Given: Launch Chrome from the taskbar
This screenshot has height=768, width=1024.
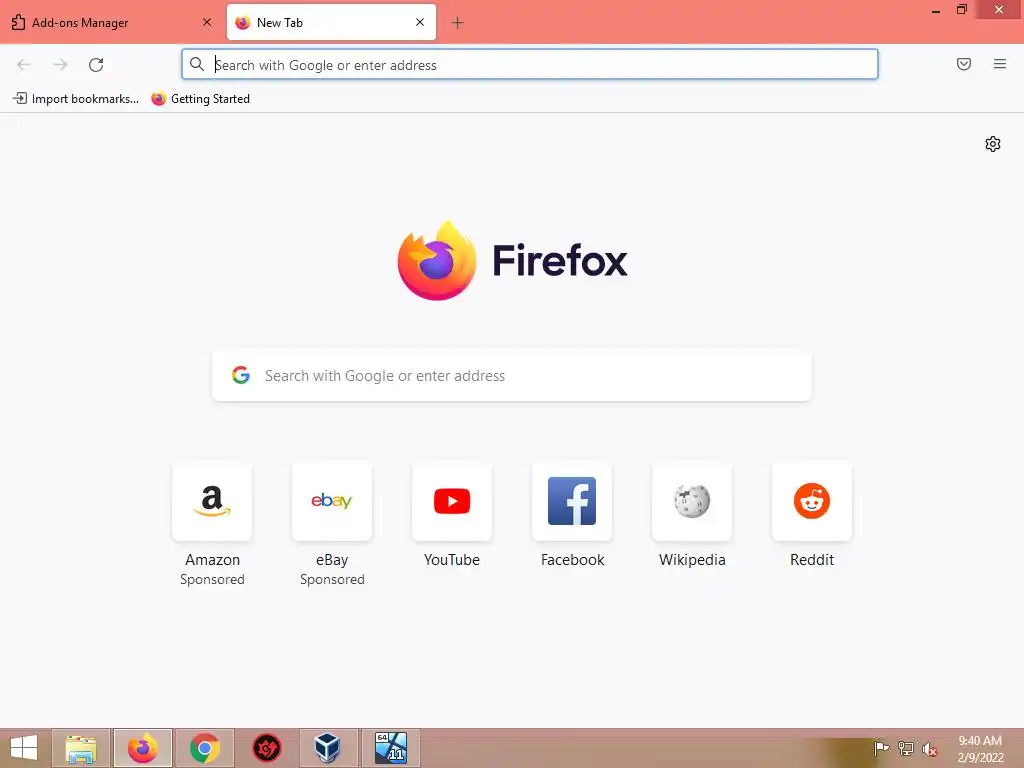Looking at the screenshot, I should (x=205, y=748).
